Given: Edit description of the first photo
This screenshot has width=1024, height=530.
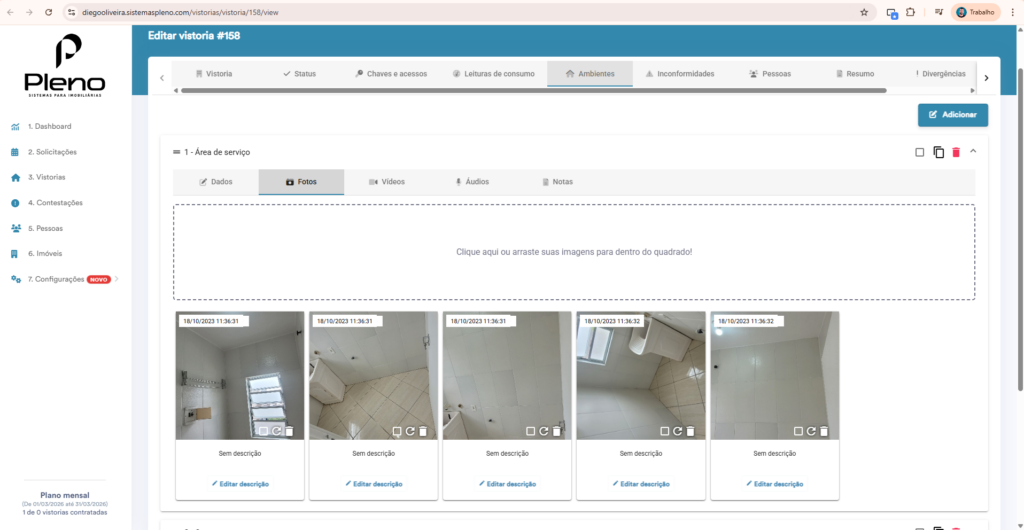Looking at the screenshot, I should click(x=240, y=484).
